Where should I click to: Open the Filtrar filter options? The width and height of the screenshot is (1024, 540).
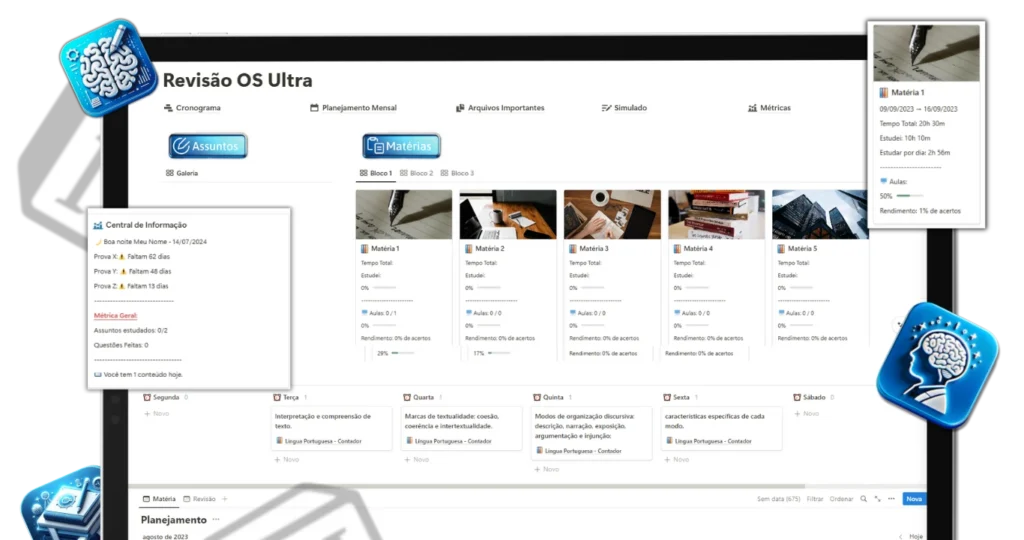coord(814,498)
